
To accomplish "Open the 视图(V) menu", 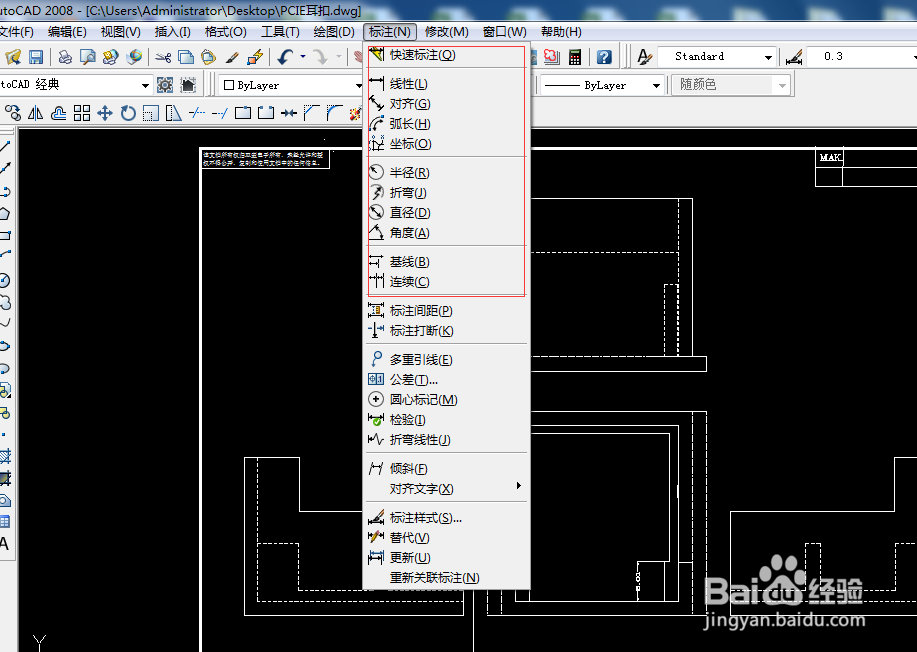I will 120,32.
